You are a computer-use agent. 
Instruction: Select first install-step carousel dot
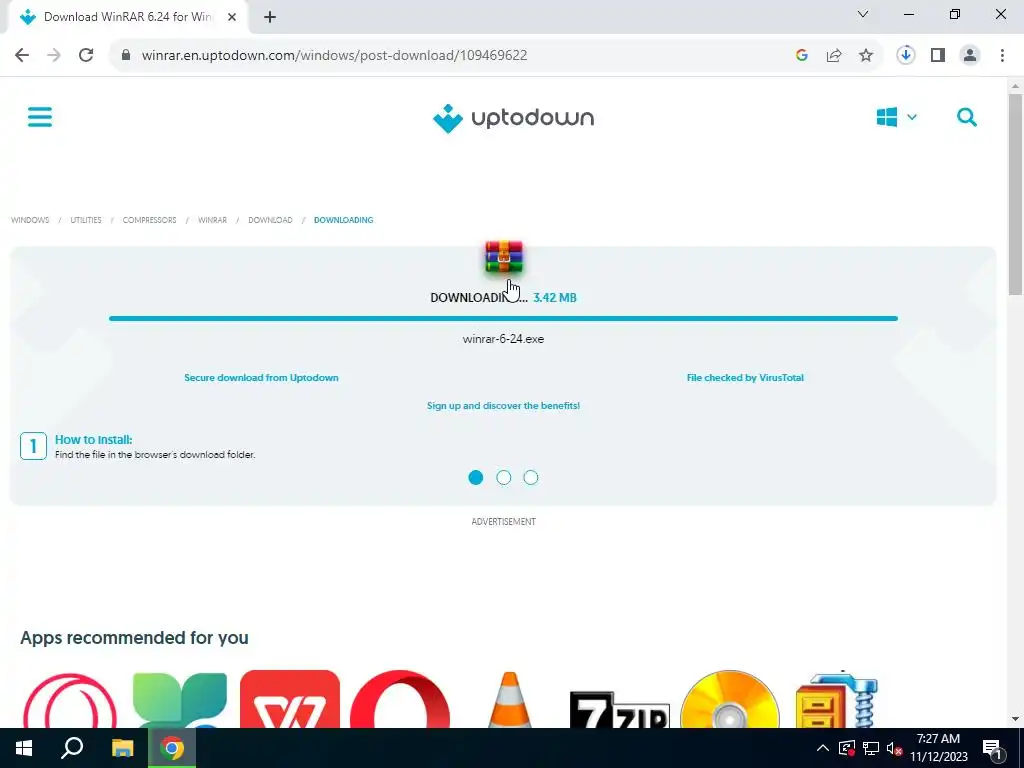(x=475, y=477)
